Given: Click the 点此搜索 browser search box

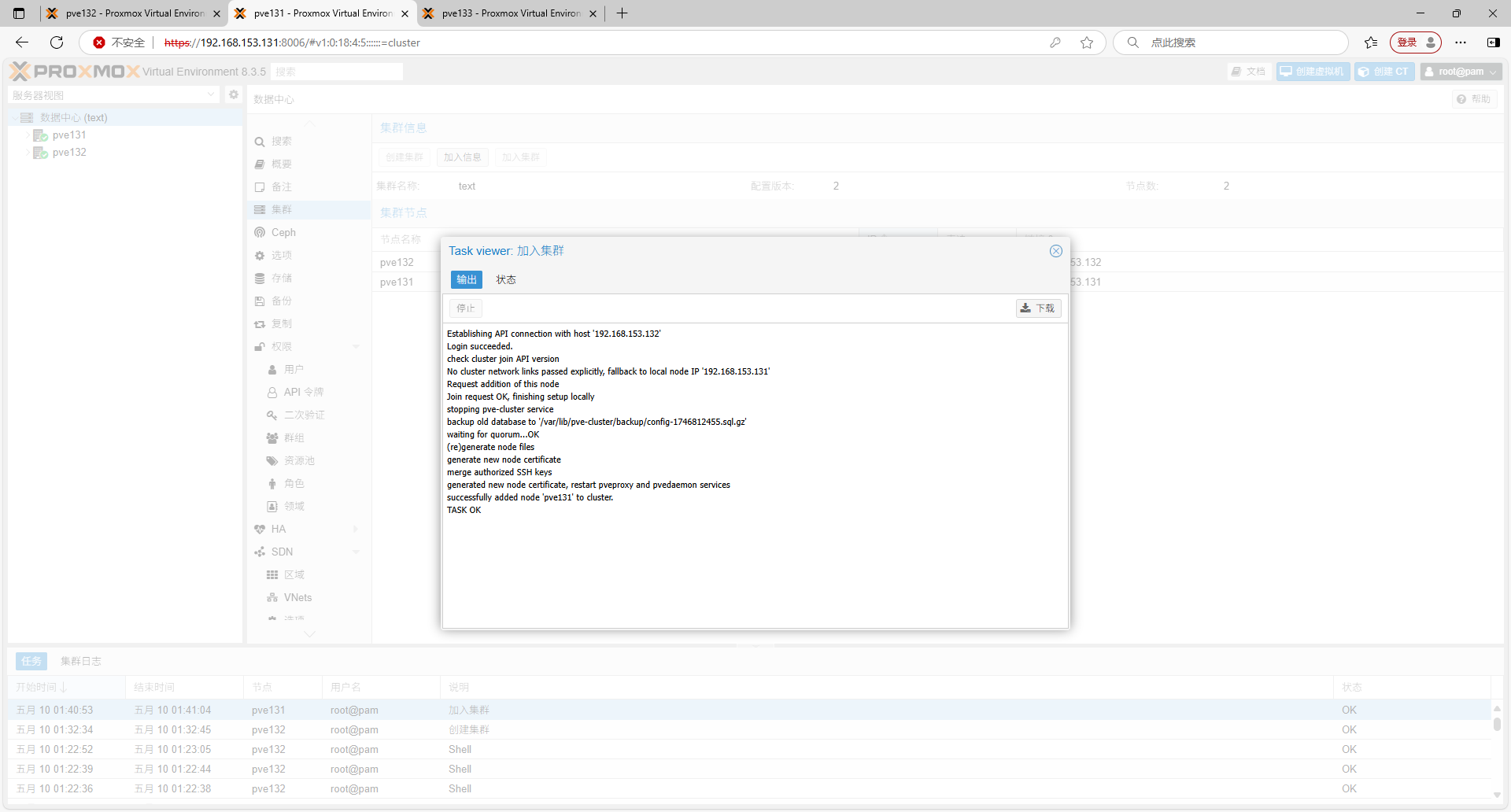Looking at the screenshot, I should (x=1230, y=43).
